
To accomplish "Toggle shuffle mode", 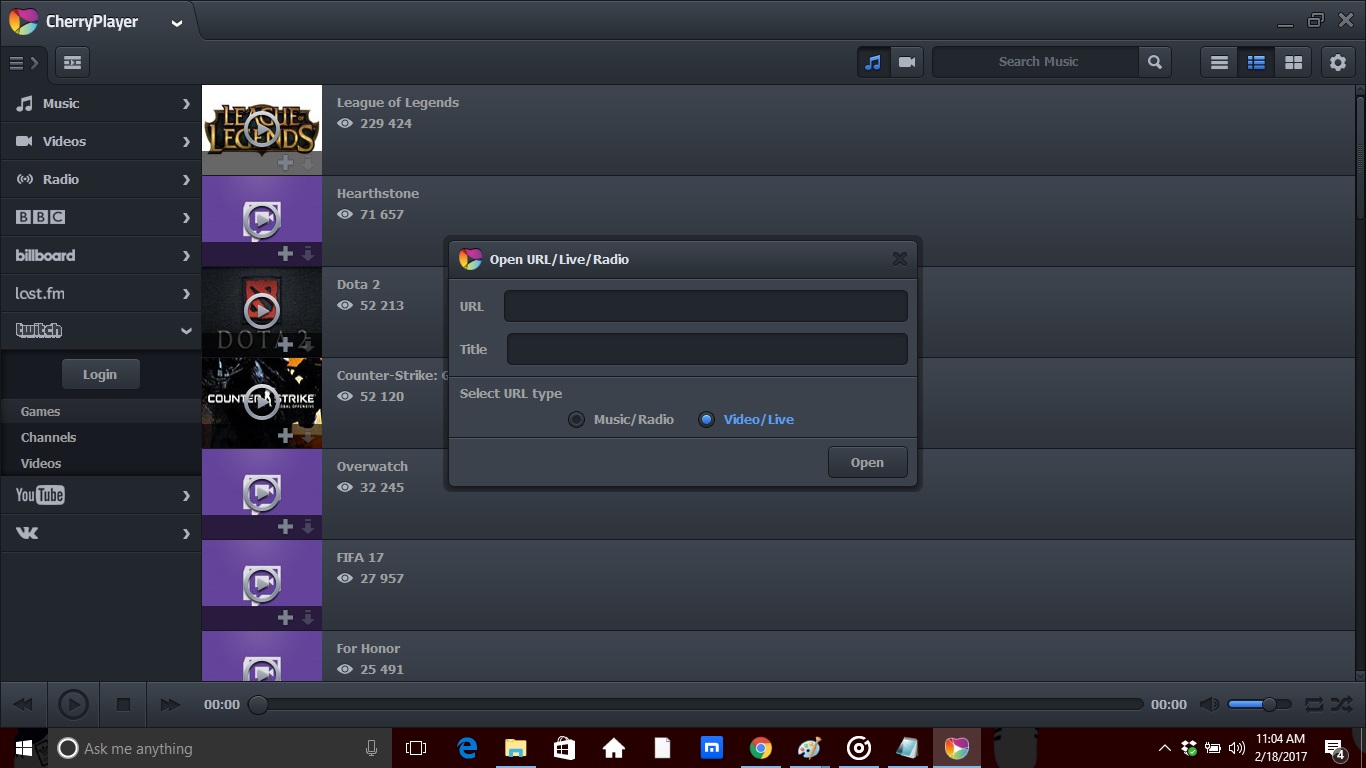I will 1342,704.
